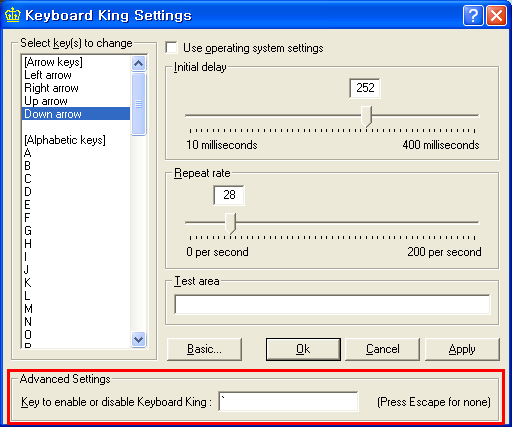Click the Apply button
The height and width of the screenshot is (427, 512).
(x=462, y=349)
